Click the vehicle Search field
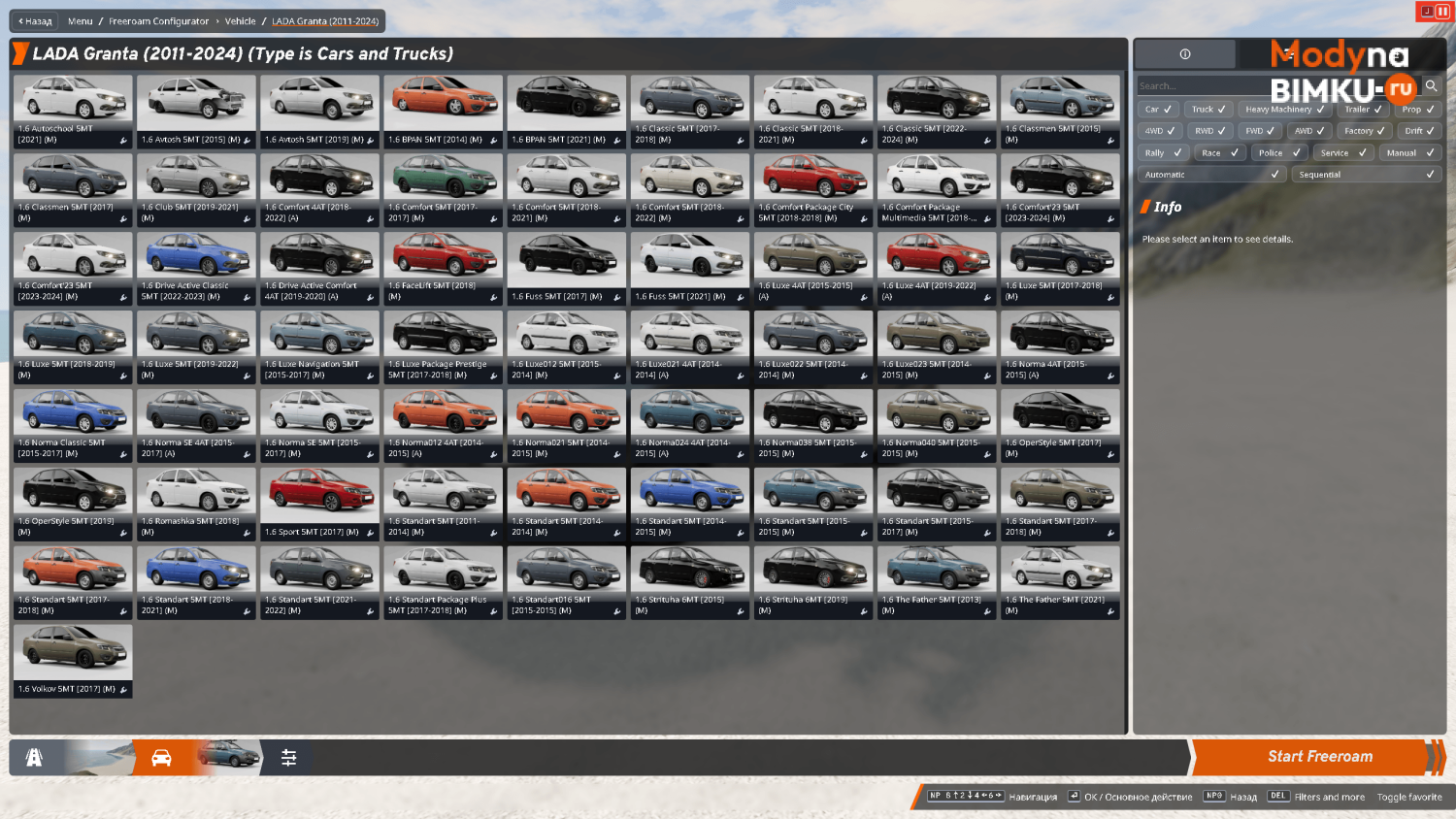This screenshot has height=819, width=1456. 1277,85
